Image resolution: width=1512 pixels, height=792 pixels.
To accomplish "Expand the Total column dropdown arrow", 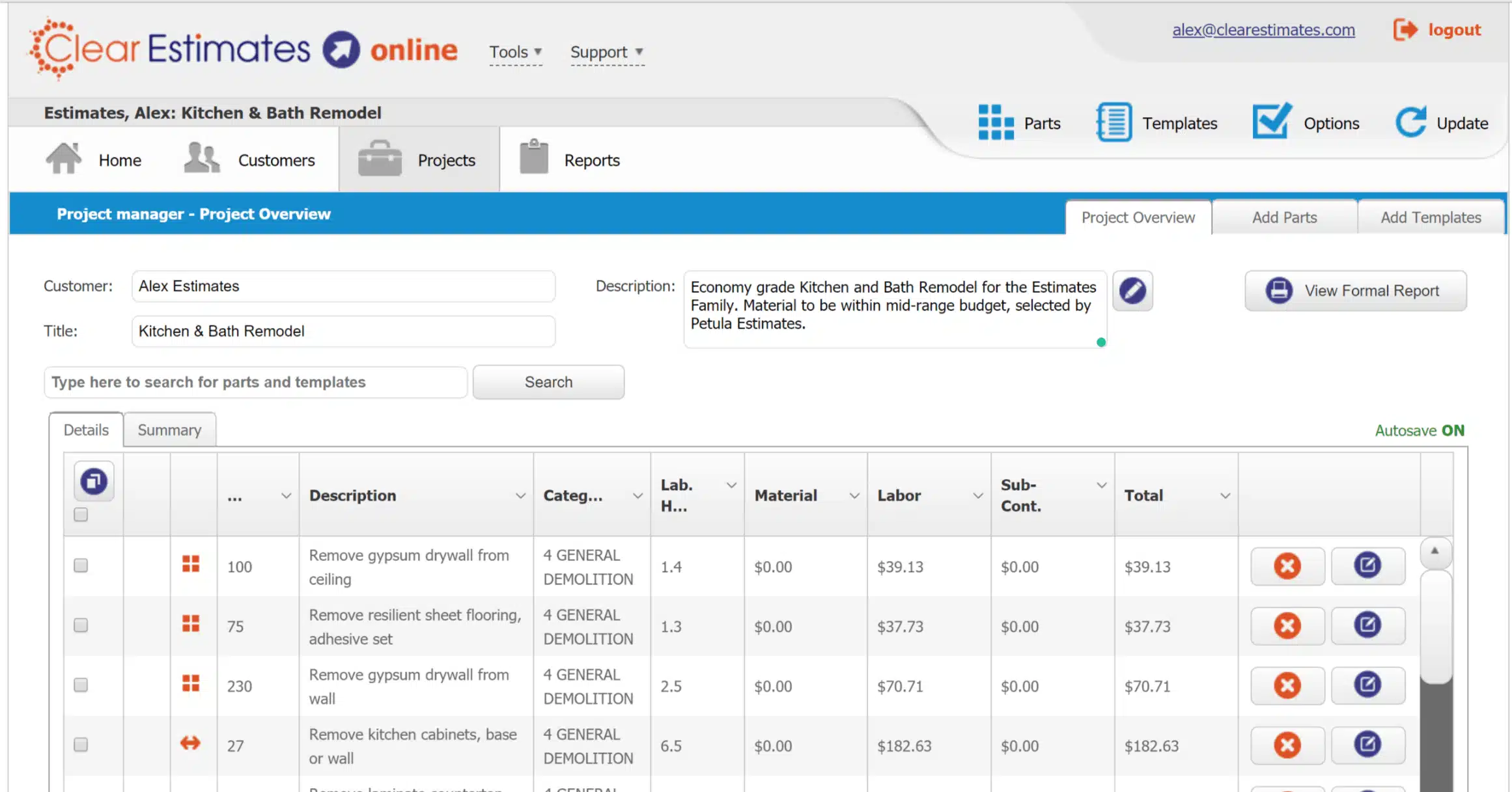I will [x=1225, y=496].
